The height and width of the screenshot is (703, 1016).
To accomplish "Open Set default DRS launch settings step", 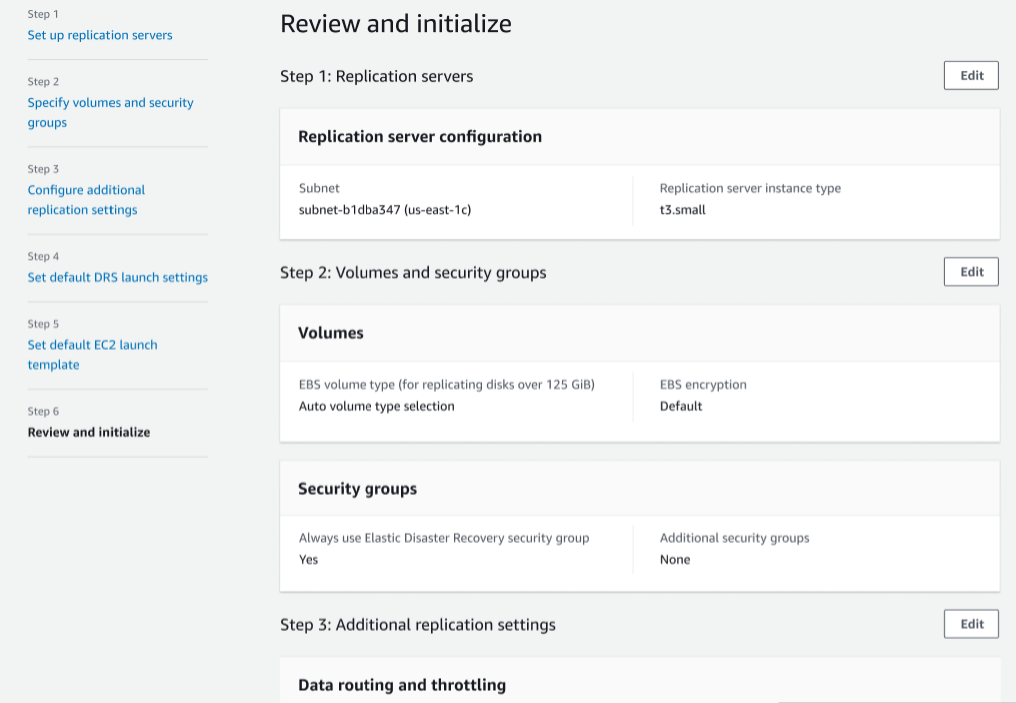I will (117, 277).
